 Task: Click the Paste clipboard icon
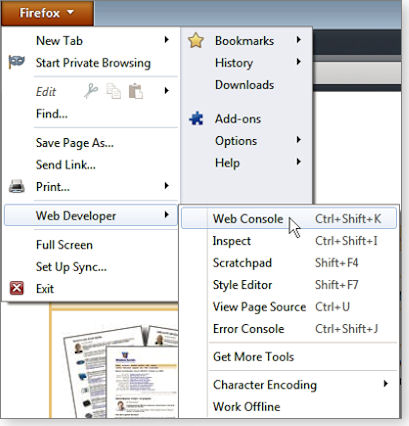coord(136,91)
